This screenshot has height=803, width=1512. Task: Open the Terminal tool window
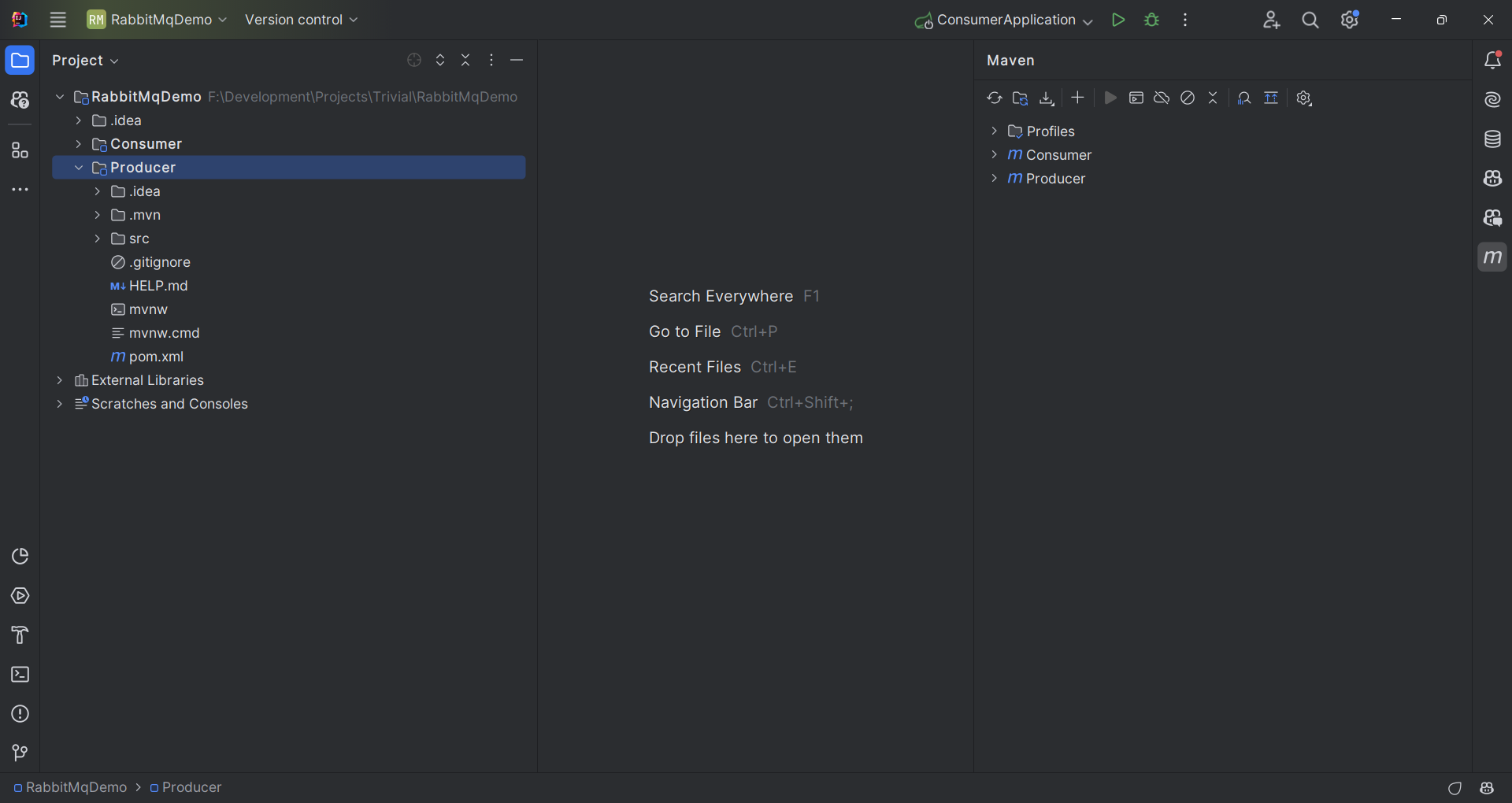point(20,675)
